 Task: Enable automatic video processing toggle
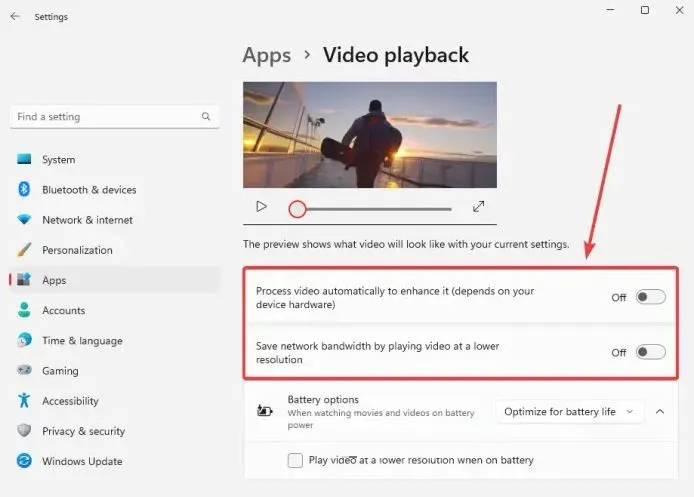coord(650,297)
